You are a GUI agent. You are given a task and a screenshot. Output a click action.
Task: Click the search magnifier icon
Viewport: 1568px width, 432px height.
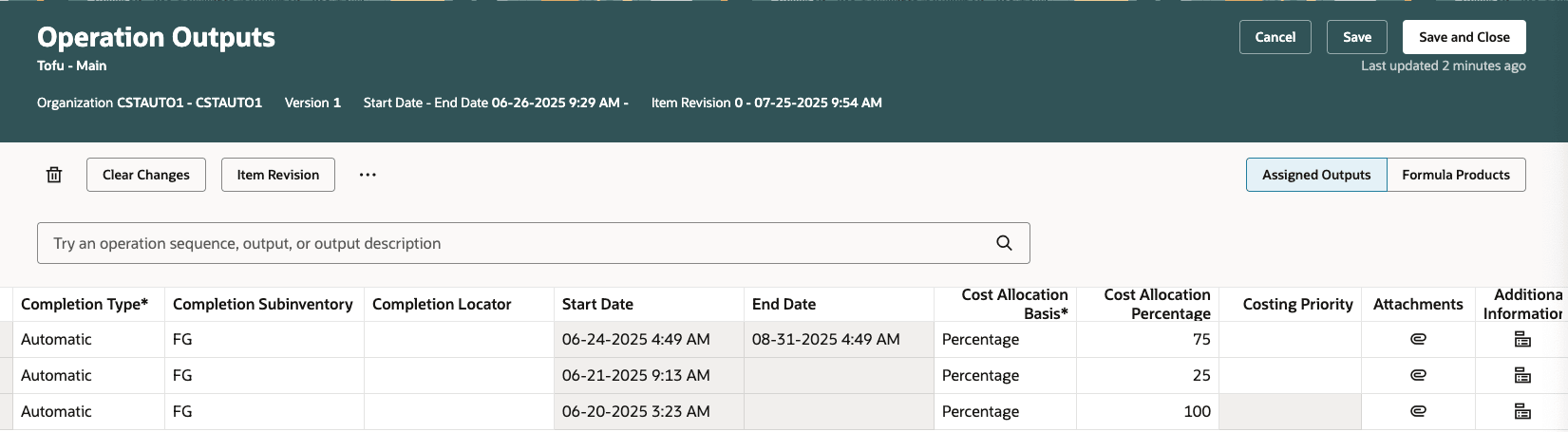coord(1004,243)
